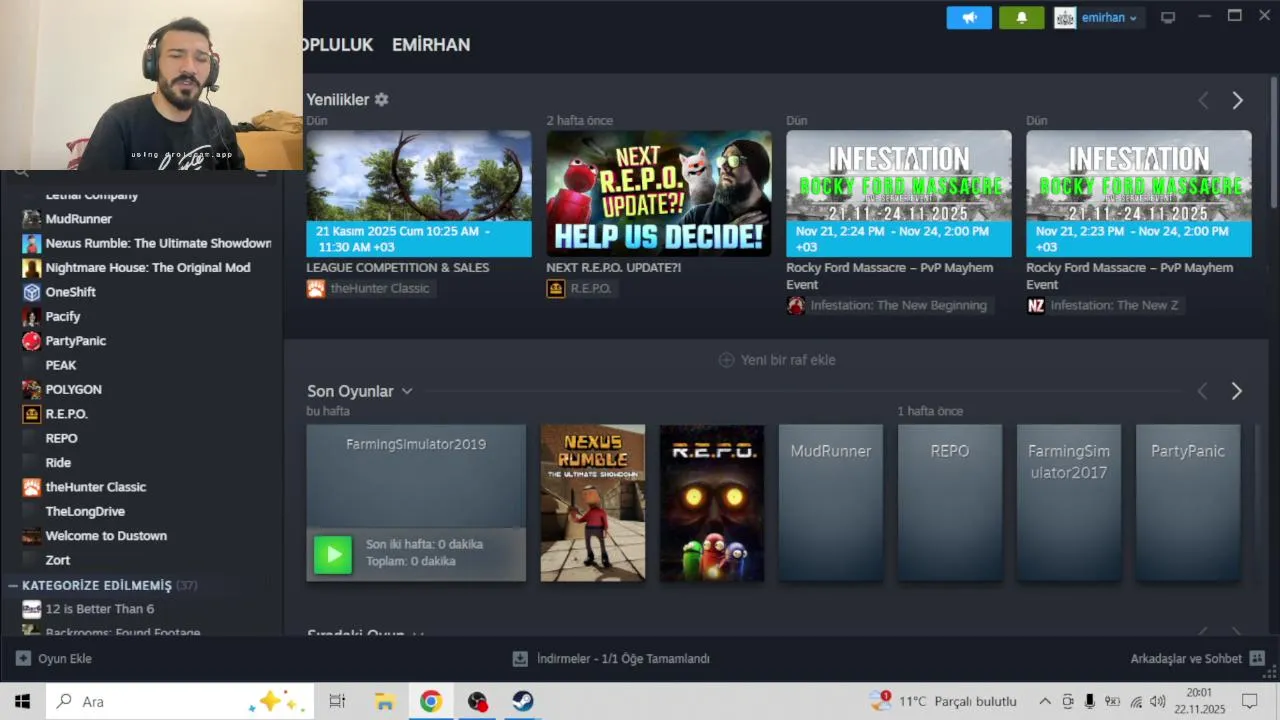Viewport: 1280px width, 720px height.
Task: Open PartyPanic tile in Son Oyunlar
Action: (x=1188, y=503)
